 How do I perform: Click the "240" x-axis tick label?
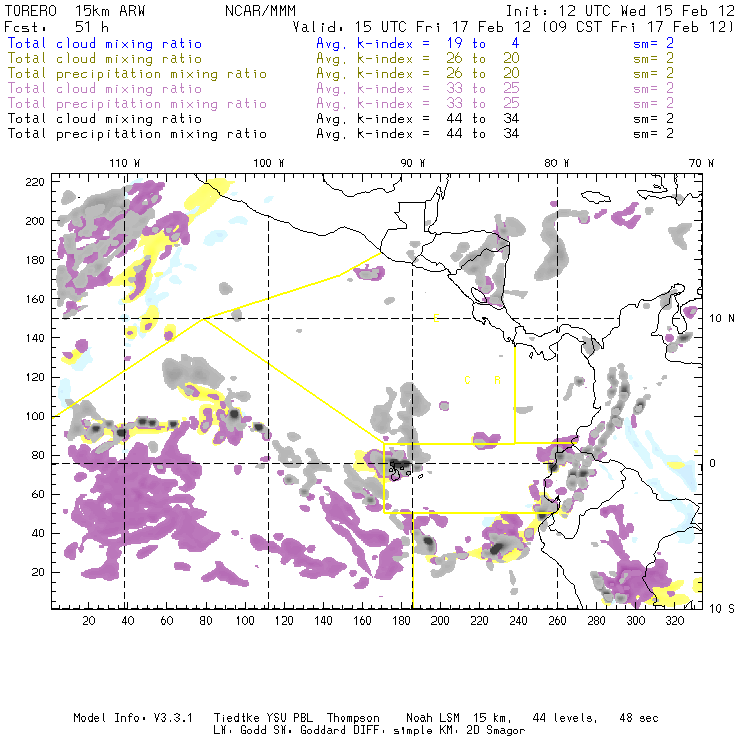(x=518, y=621)
